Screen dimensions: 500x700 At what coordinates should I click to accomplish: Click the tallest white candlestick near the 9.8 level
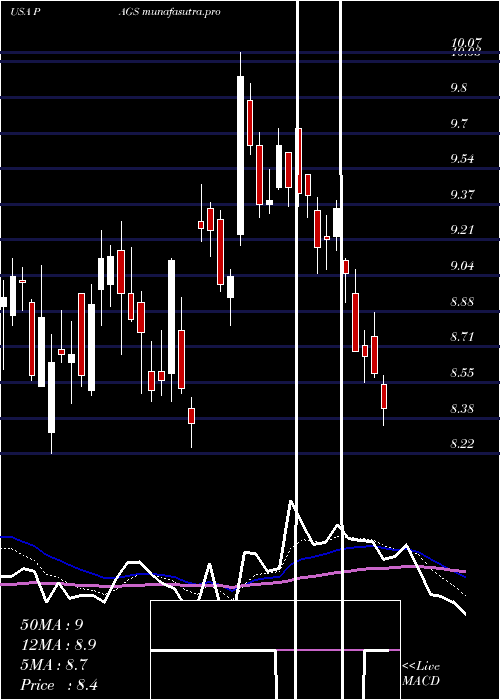pos(241,155)
